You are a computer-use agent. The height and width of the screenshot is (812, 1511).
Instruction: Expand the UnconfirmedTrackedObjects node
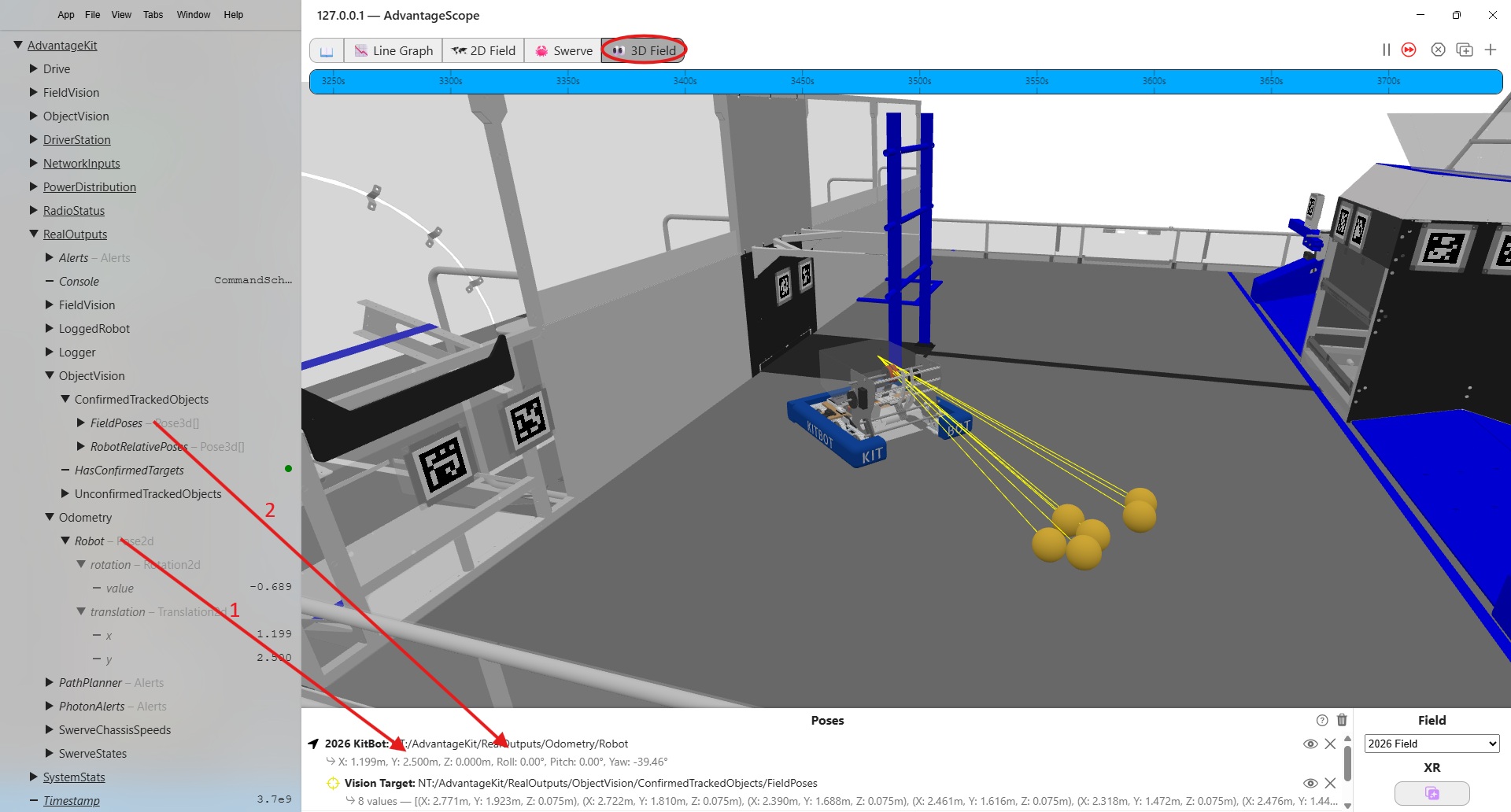click(x=65, y=493)
